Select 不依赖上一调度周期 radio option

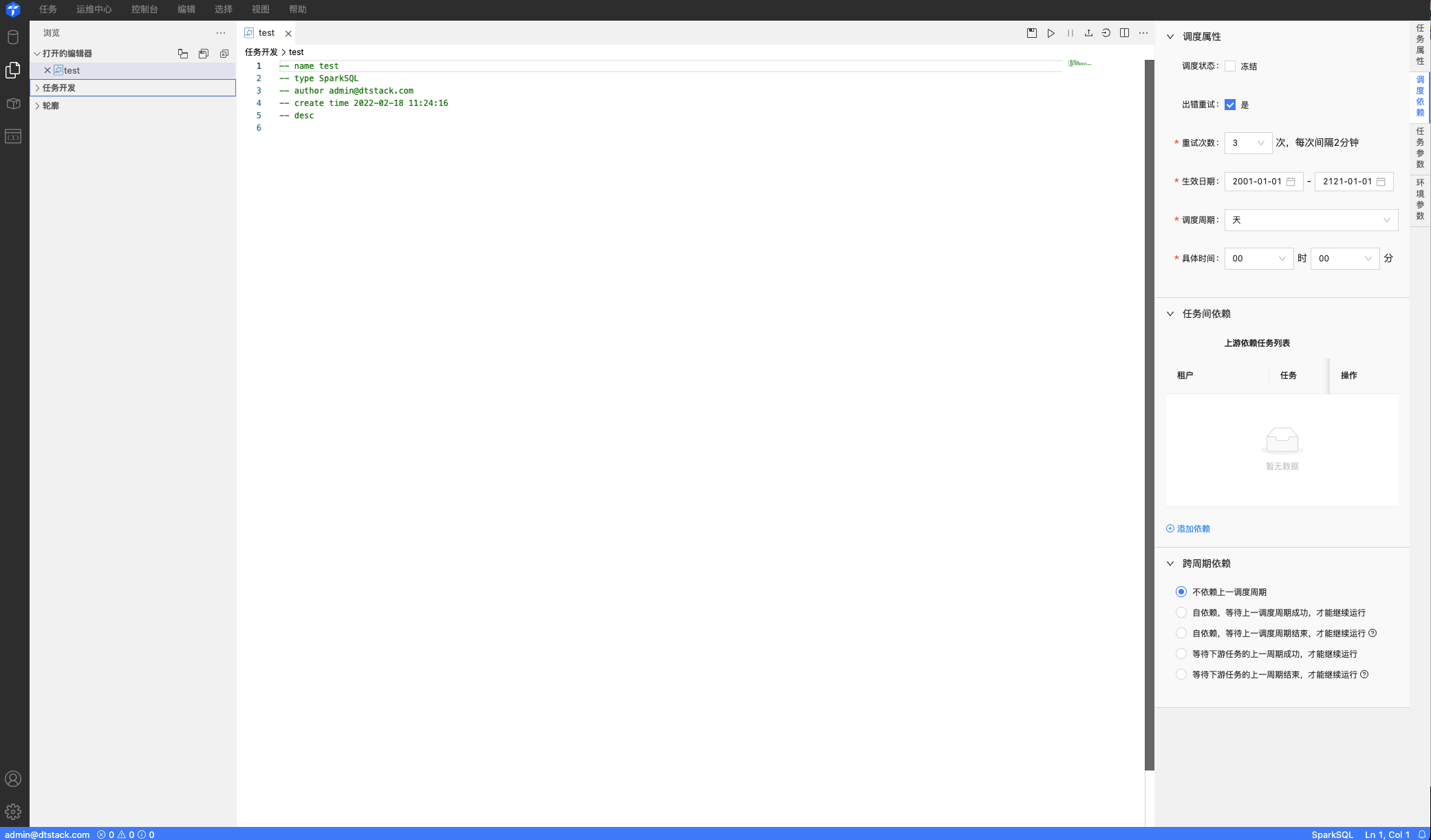pos(1181,592)
